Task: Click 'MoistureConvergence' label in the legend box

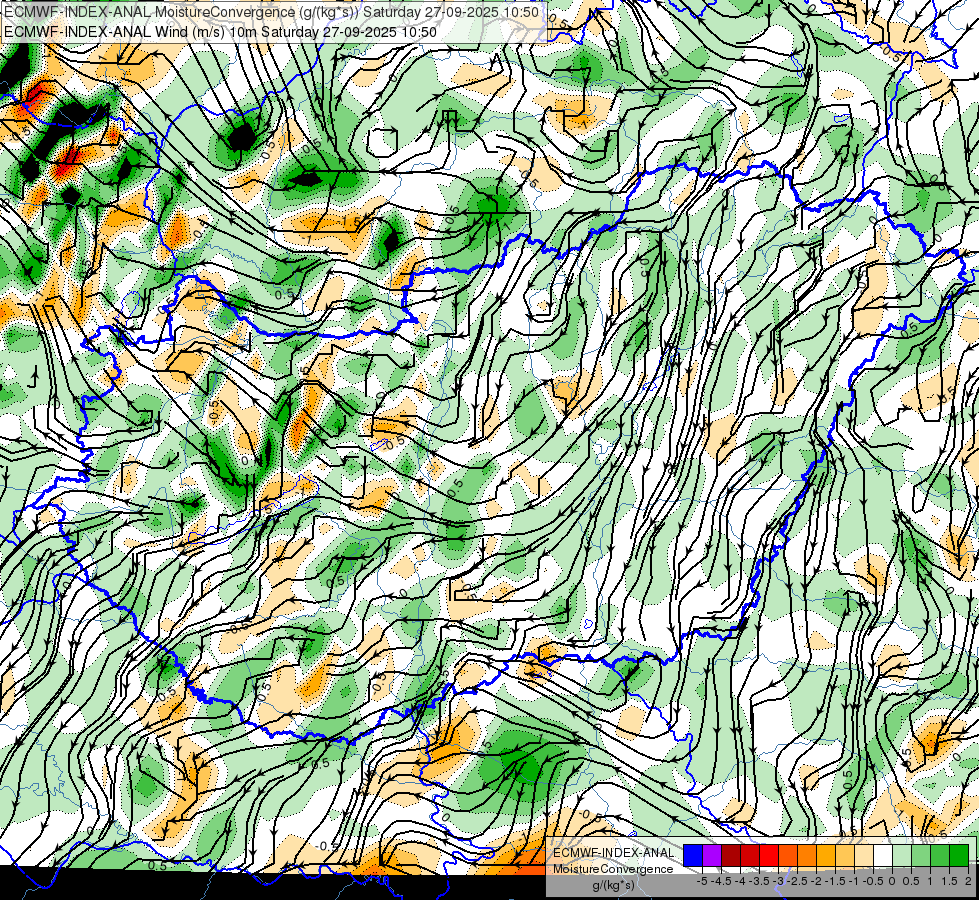Action: (x=613, y=869)
